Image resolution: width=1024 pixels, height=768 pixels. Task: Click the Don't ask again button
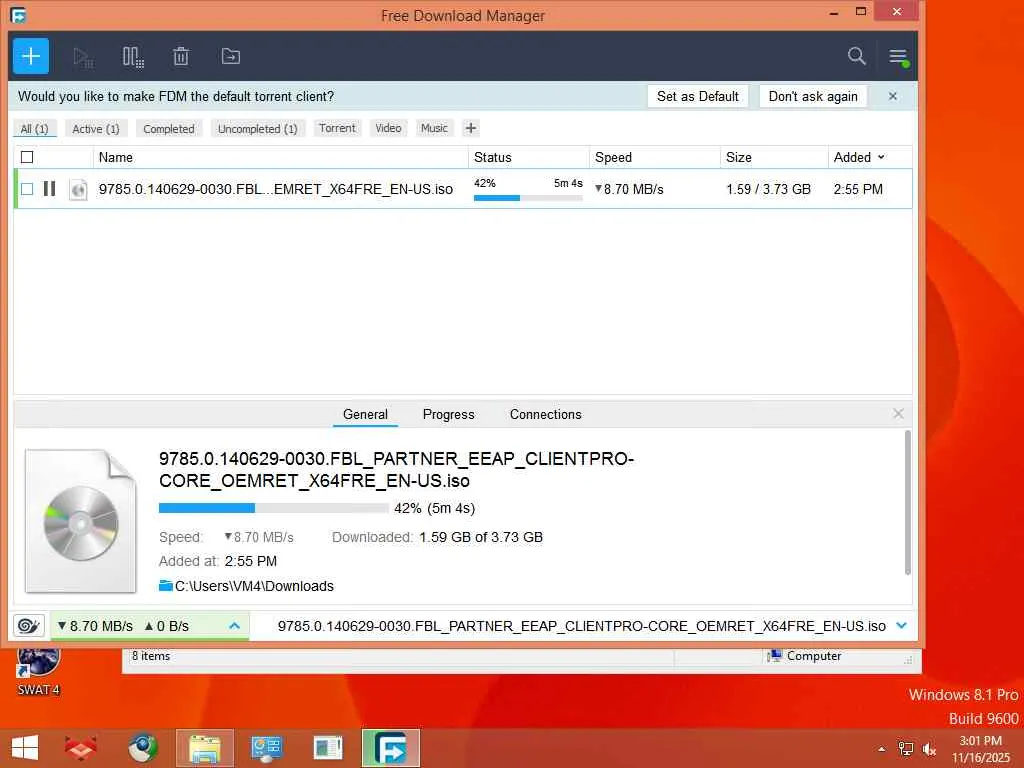click(813, 96)
